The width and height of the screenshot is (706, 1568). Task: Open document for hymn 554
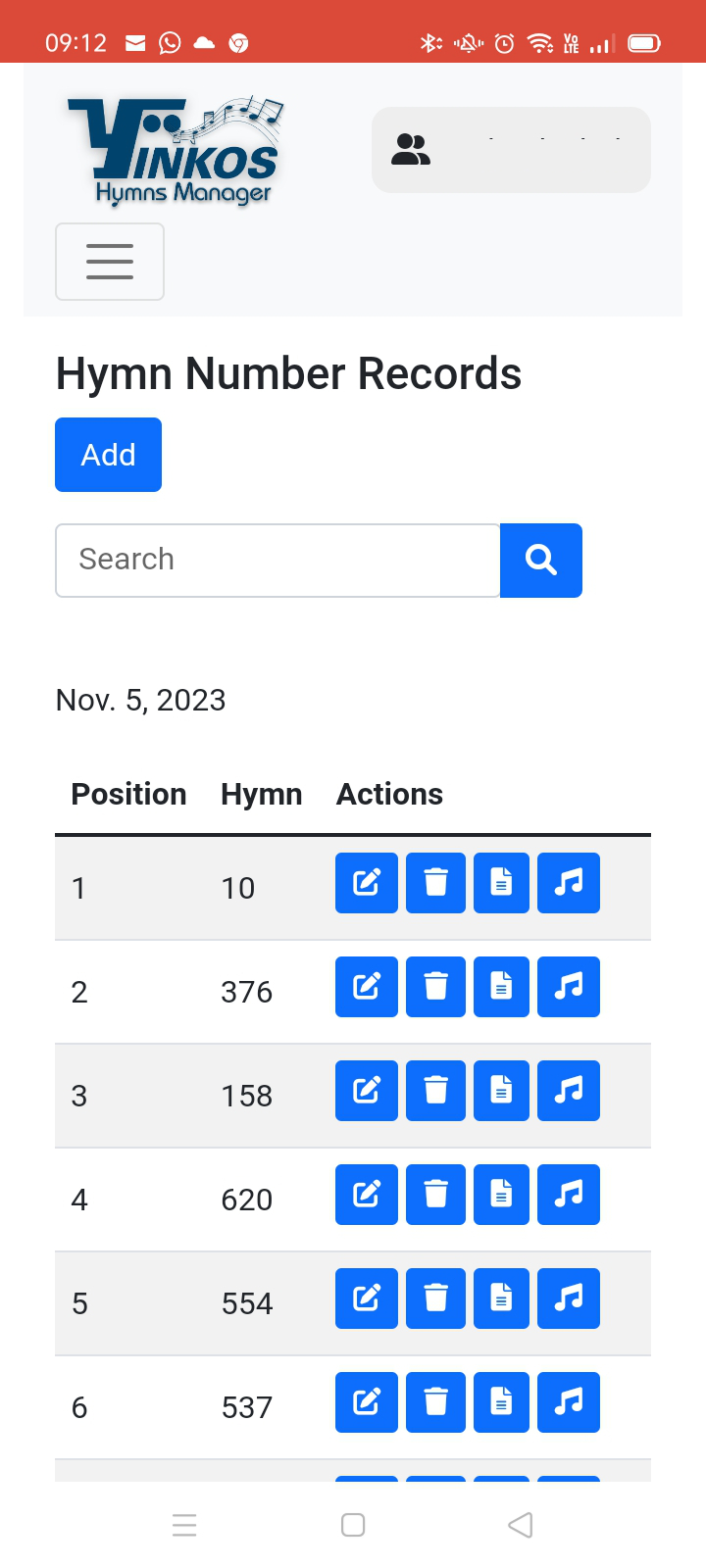tap(501, 1298)
